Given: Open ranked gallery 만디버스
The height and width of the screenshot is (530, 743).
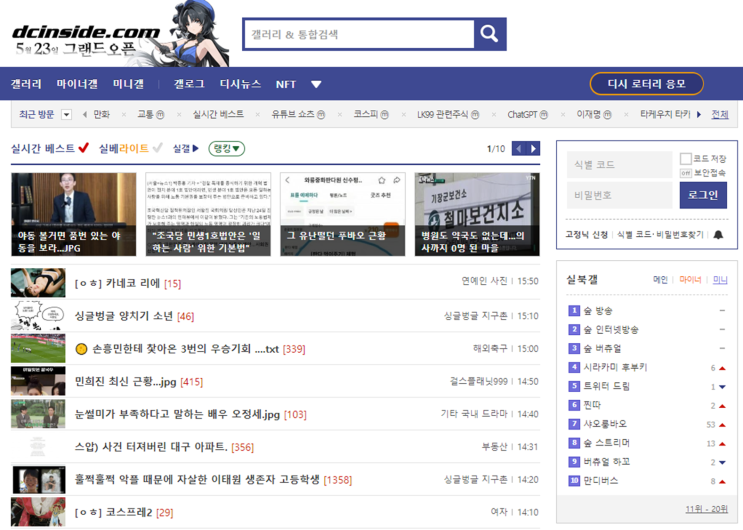Looking at the screenshot, I should [x=601, y=481].
